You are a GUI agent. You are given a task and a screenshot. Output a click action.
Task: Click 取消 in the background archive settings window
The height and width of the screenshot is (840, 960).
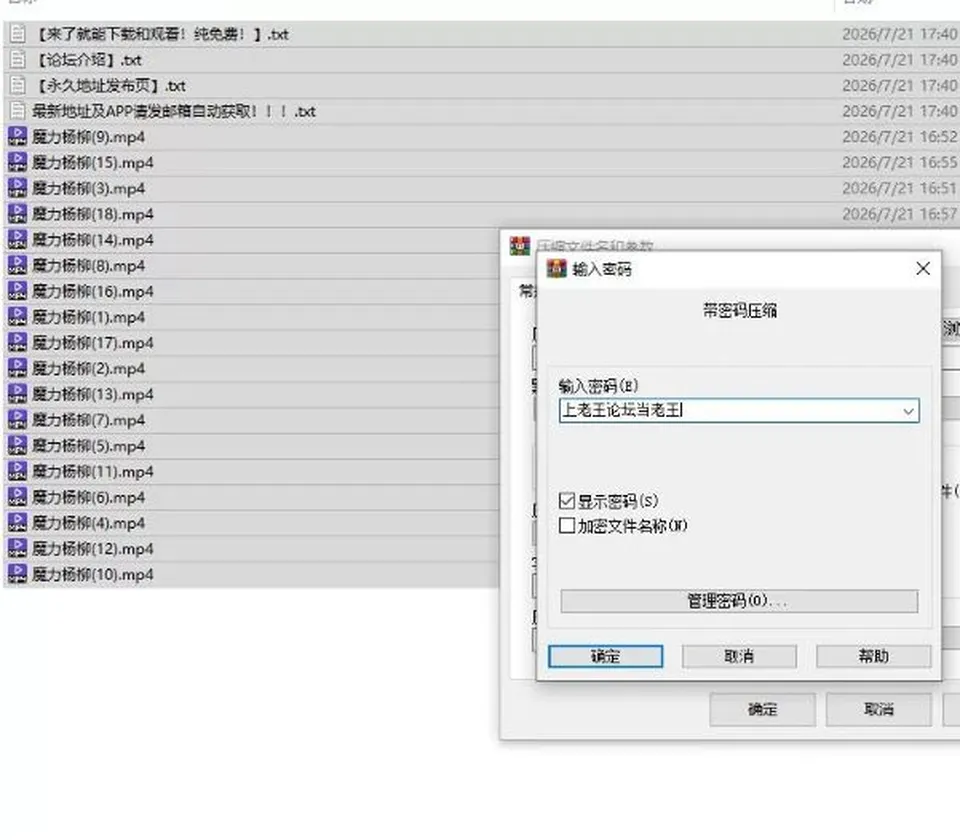pos(879,709)
